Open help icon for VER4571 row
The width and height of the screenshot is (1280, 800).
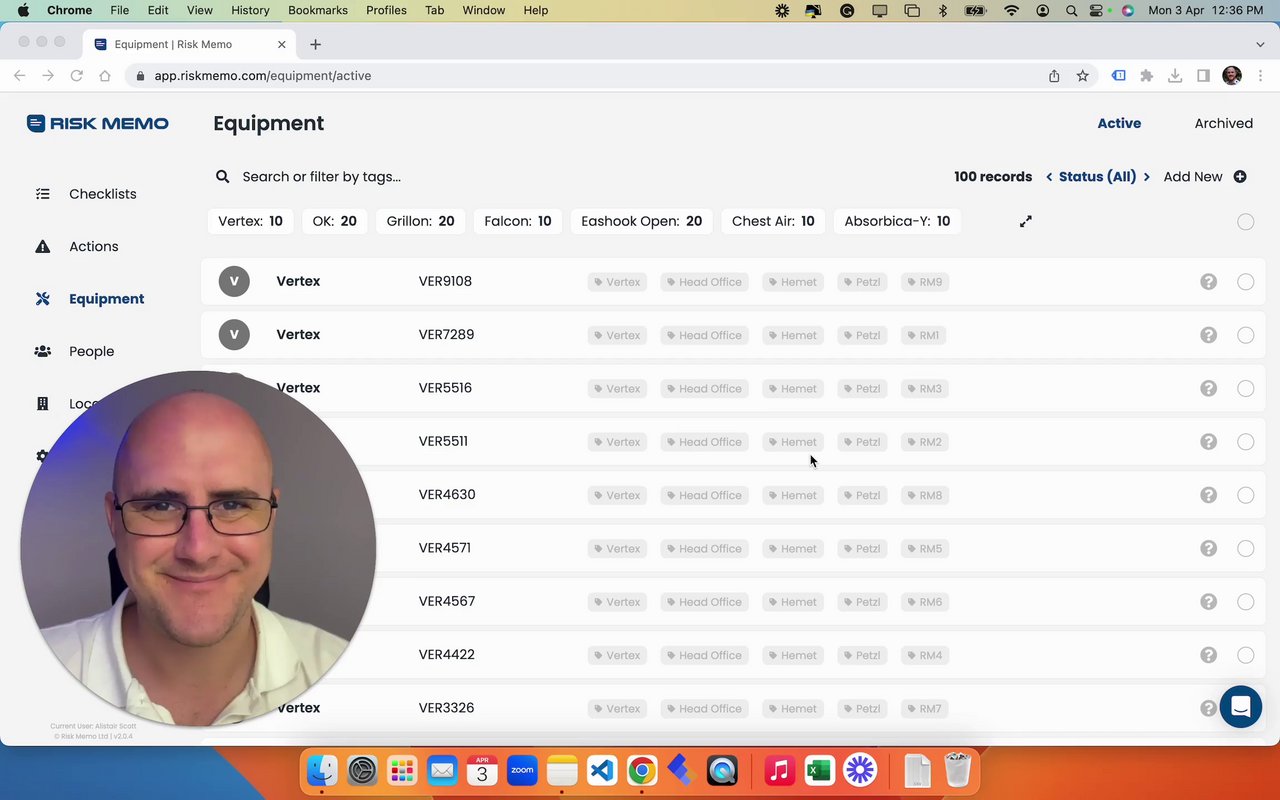pyautogui.click(x=1209, y=548)
